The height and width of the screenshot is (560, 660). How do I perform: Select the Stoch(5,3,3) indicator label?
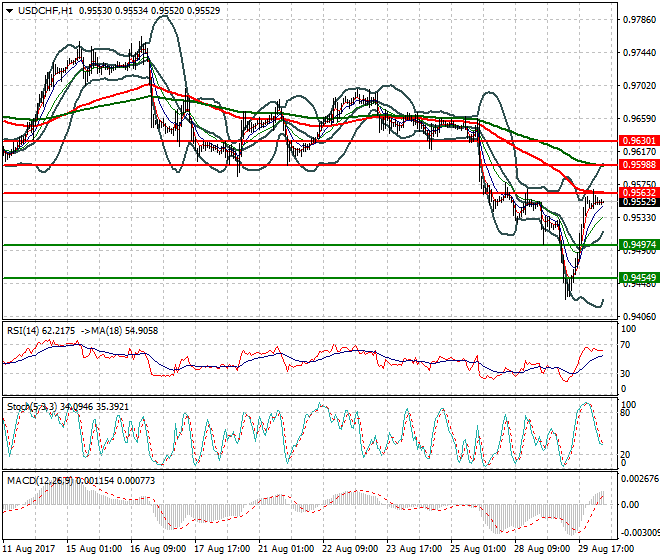32,407
